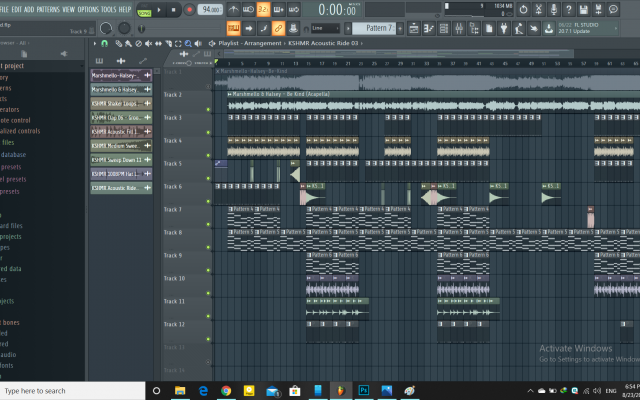Open the VIEW menu

pos(69,9)
